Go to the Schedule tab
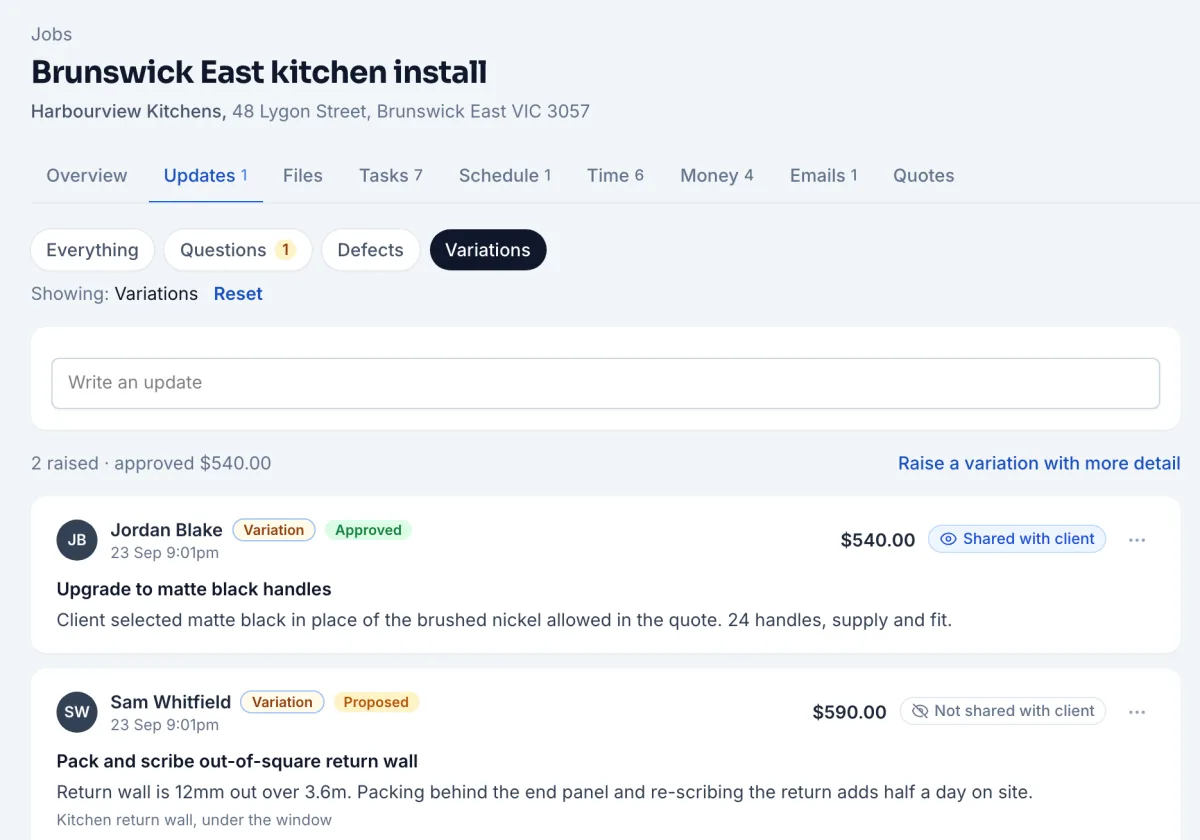 [x=505, y=176]
